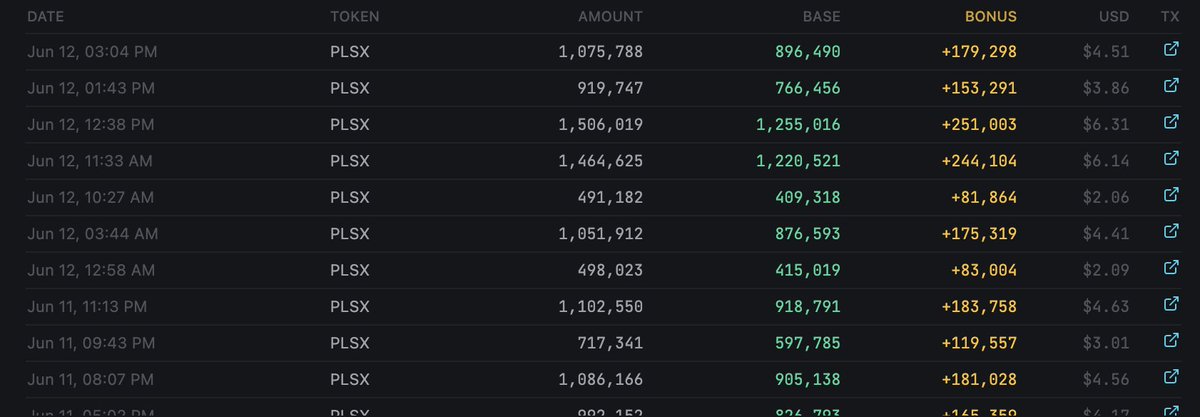Select date cell 'Jun 12, 10:27 AM'
Viewport: 1200px width, 417px height.
pyautogui.click(x=90, y=198)
